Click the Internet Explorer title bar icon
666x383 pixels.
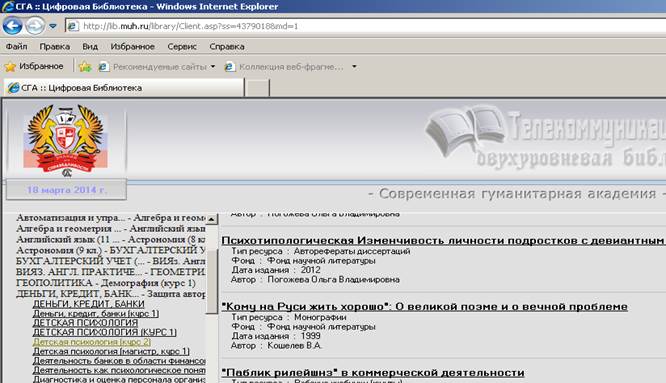[7, 6]
